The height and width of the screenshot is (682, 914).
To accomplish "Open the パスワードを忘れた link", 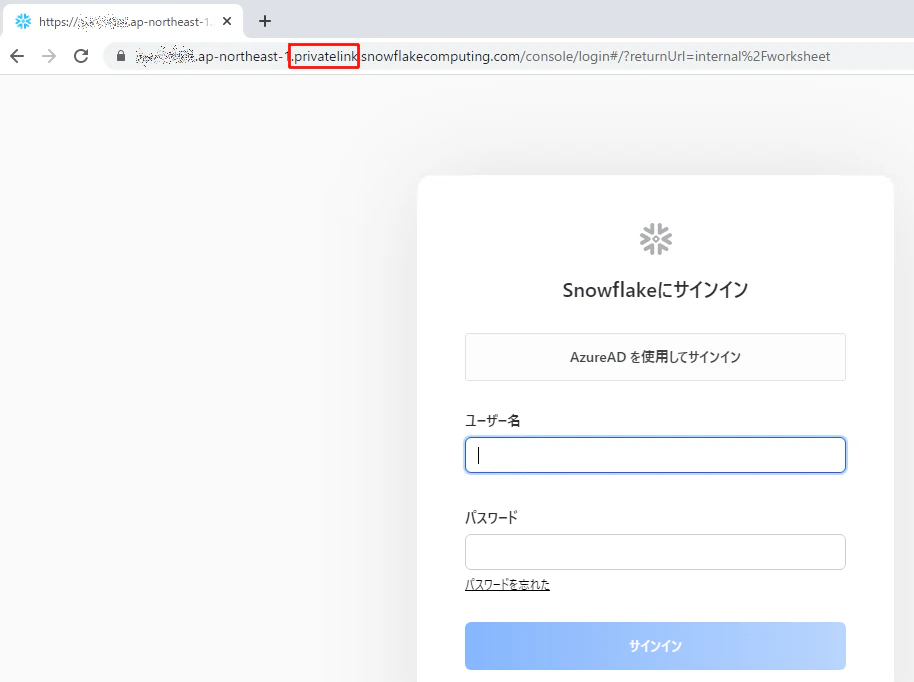I will click(507, 584).
